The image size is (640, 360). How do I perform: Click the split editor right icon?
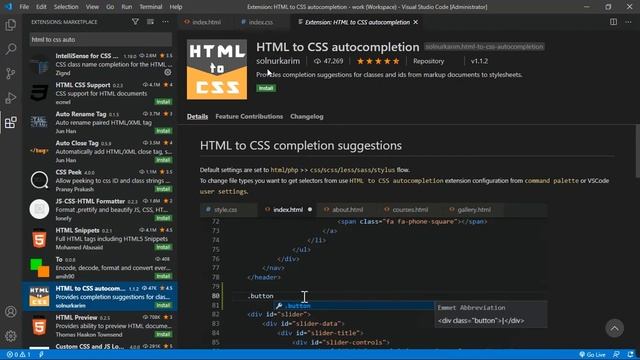(x=613, y=22)
